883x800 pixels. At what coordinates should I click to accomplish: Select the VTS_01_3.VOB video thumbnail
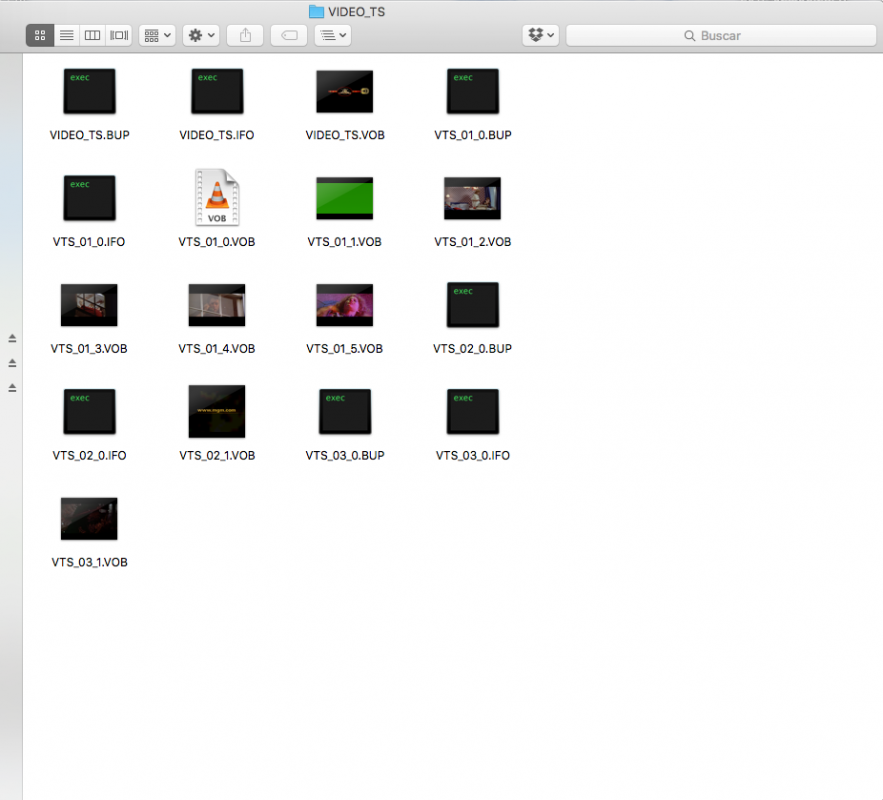[89, 305]
